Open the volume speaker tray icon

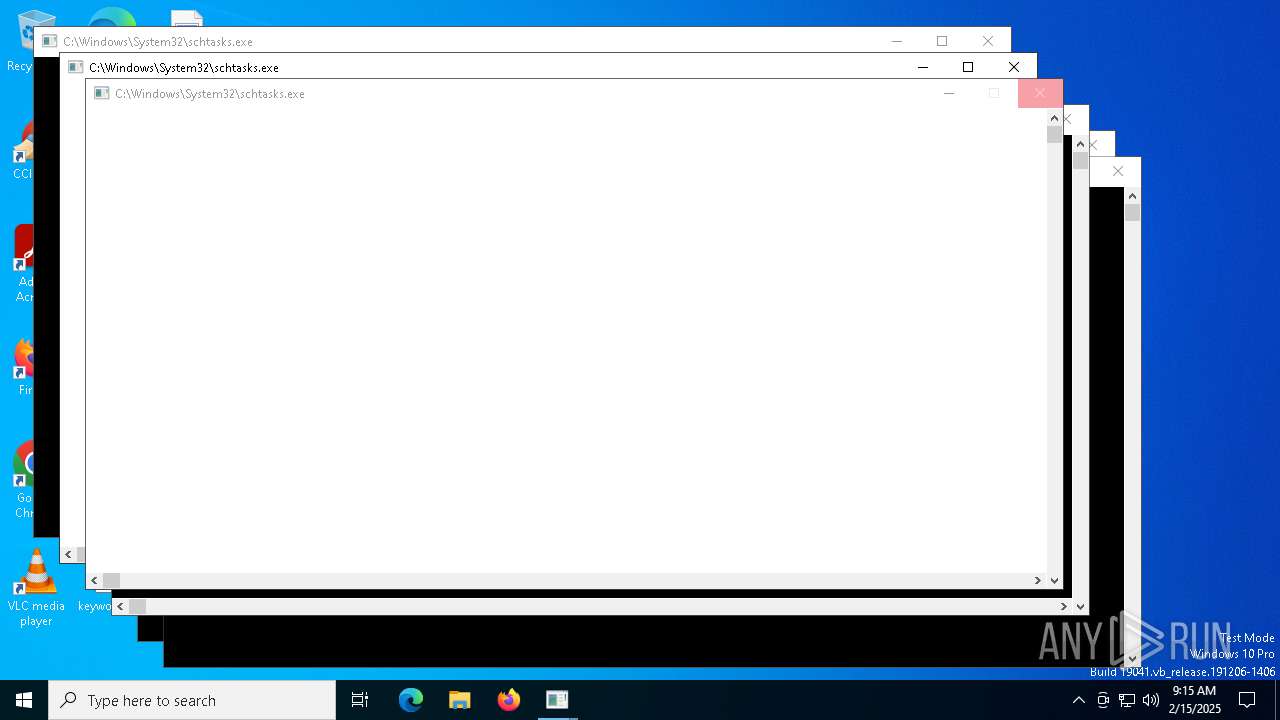click(x=1151, y=700)
